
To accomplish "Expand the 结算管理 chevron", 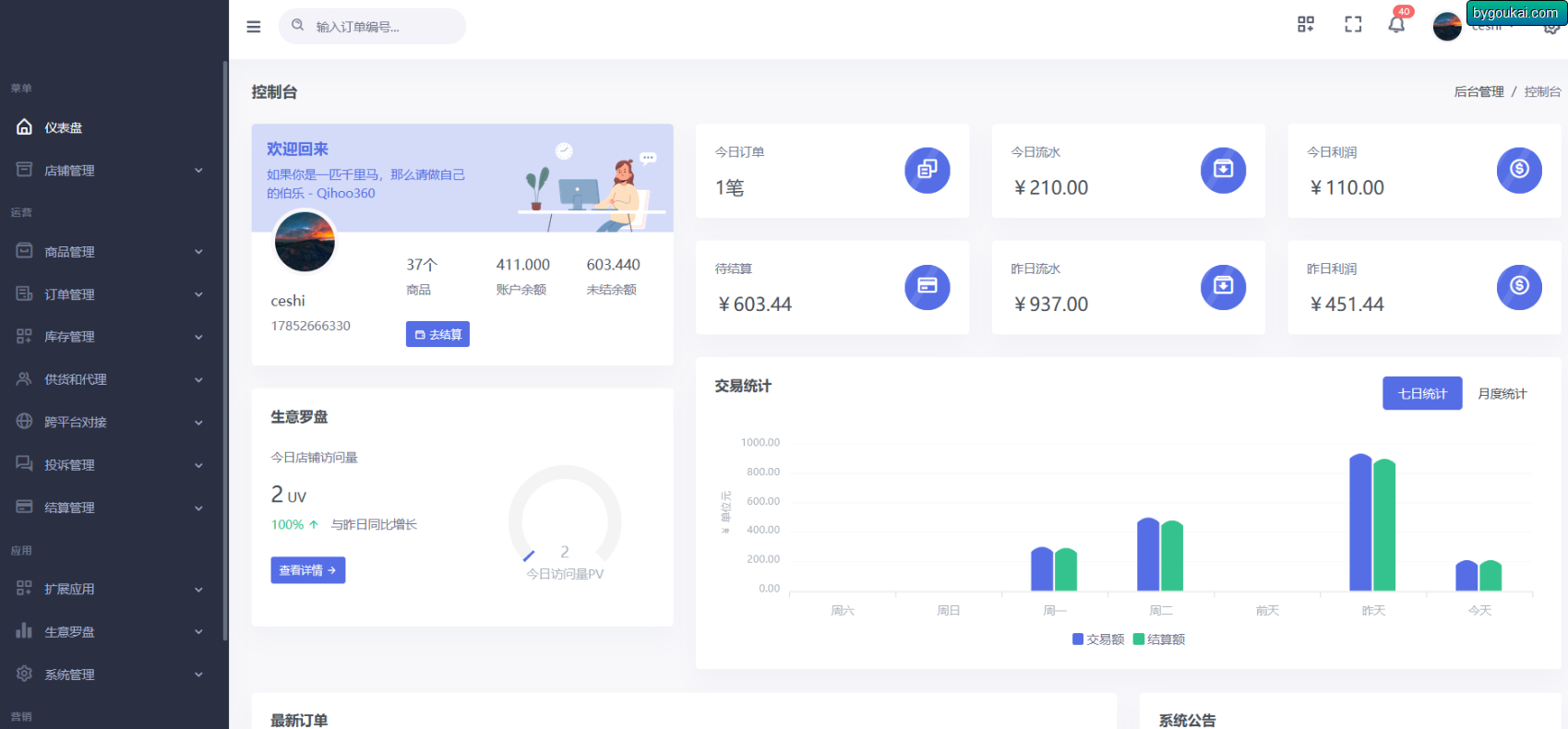I will click(198, 508).
